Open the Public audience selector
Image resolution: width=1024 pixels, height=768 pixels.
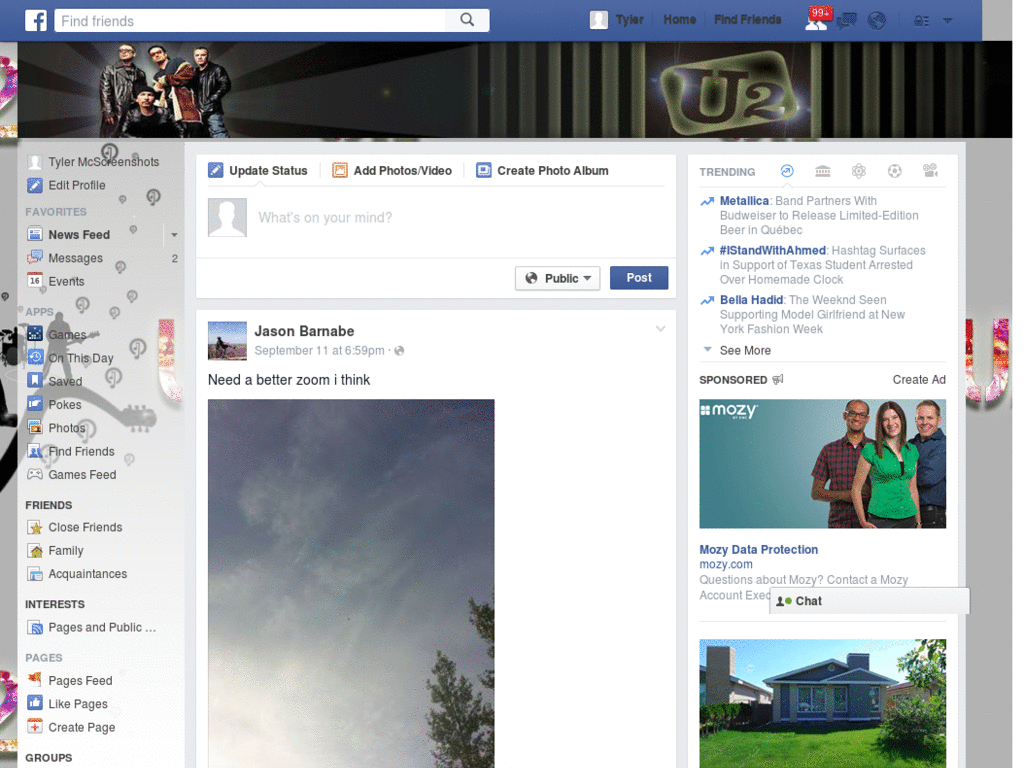click(557, 278)
